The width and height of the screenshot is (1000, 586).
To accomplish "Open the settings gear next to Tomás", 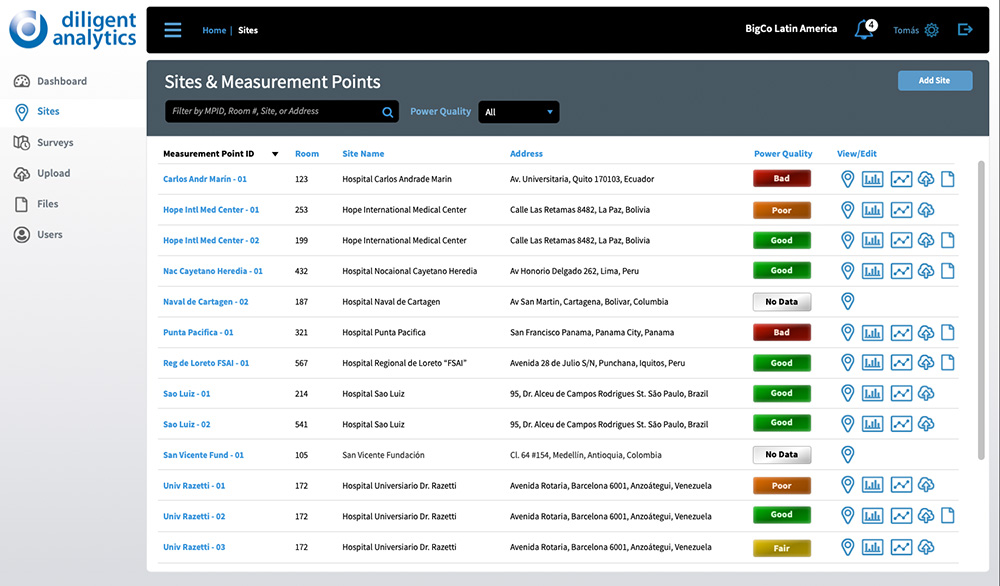I will tap(932, 30).
